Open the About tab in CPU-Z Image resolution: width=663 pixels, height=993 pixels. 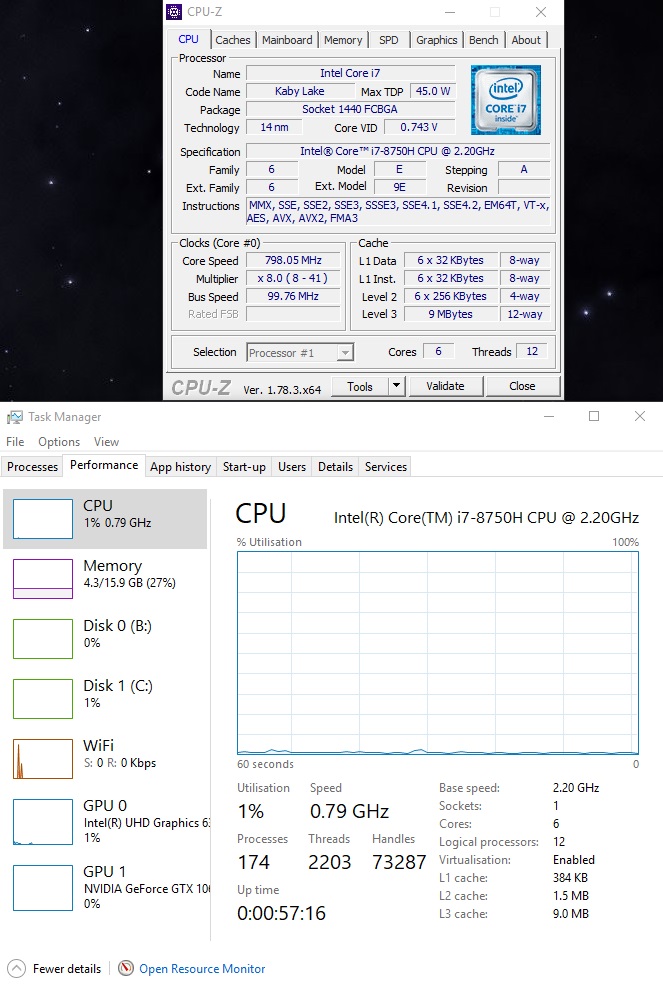(x=526, y=40)
